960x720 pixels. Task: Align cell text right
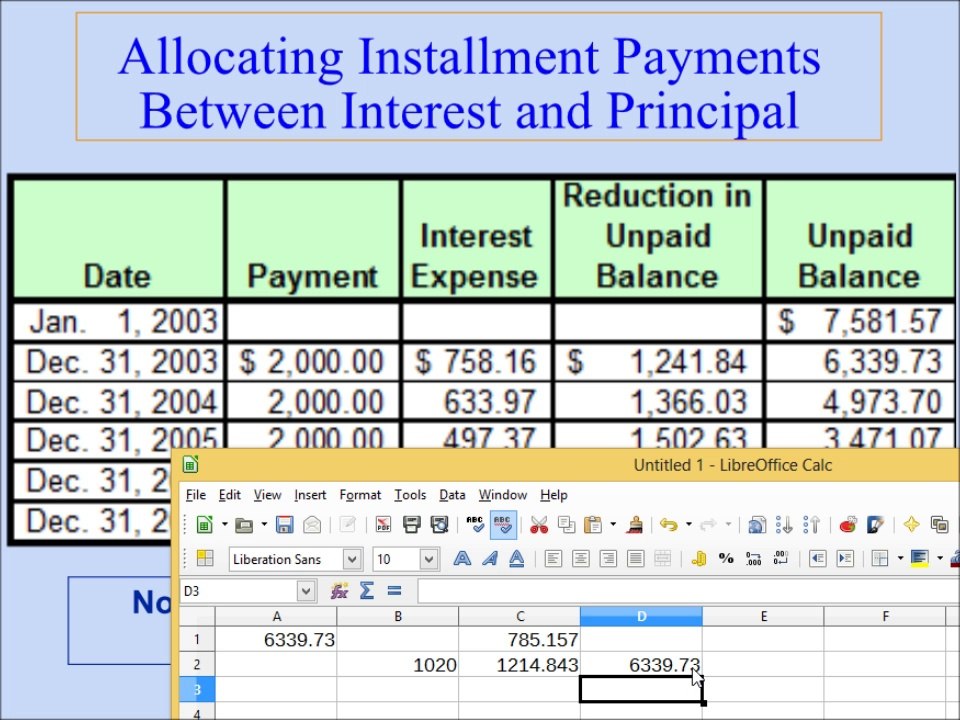608,558
